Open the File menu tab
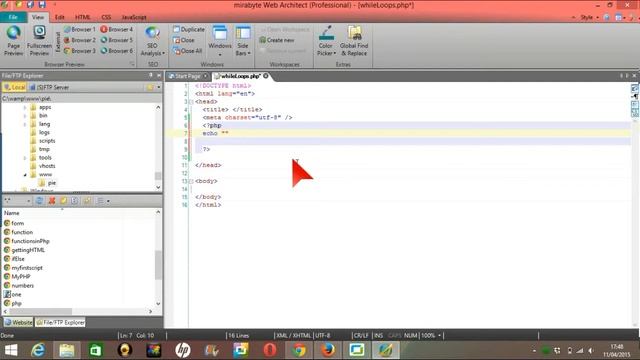 (13, 17)
